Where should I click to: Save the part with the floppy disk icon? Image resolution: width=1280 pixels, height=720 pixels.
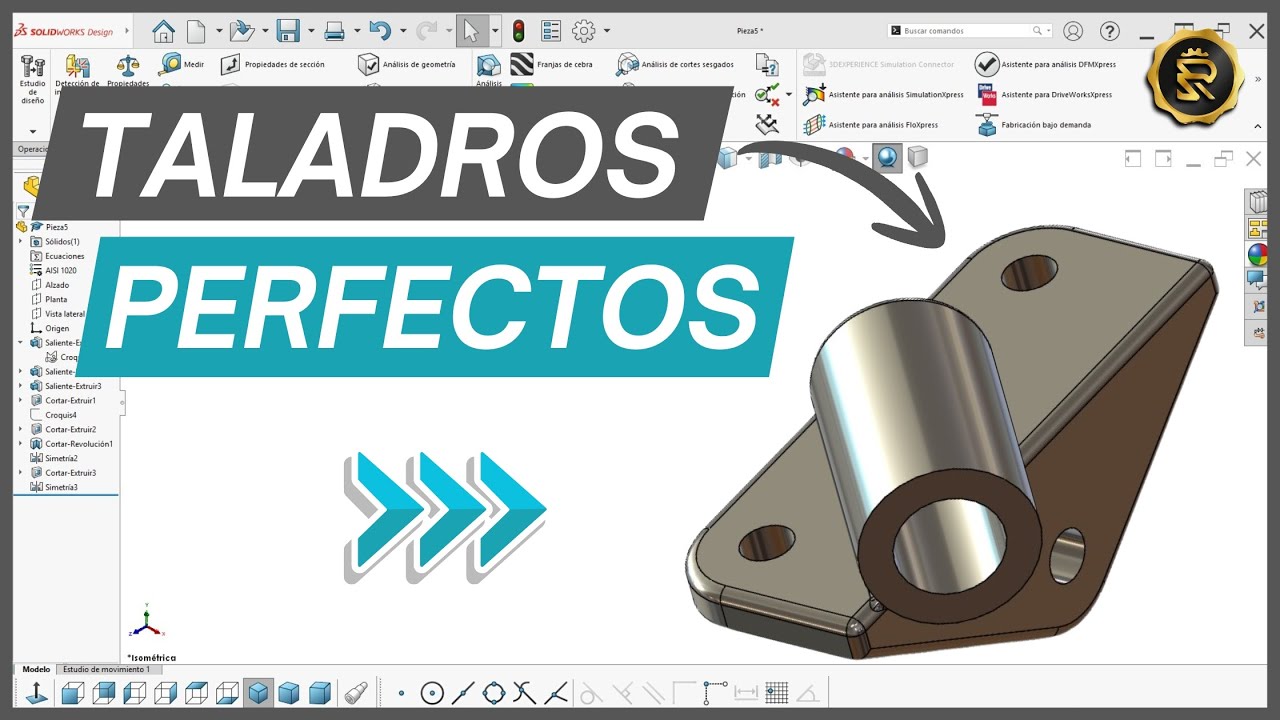click(x=288, y=31)
